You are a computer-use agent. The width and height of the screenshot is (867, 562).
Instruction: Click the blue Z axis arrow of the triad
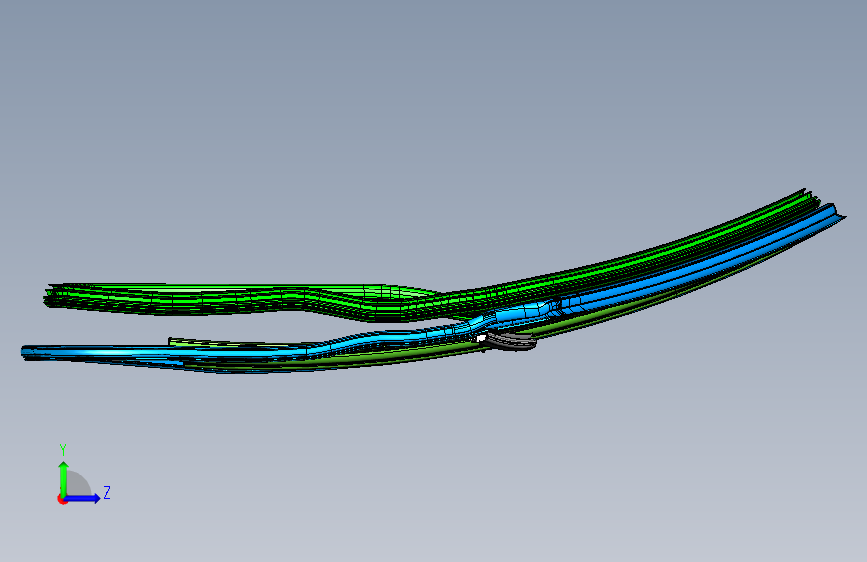[x=83, y=498]
